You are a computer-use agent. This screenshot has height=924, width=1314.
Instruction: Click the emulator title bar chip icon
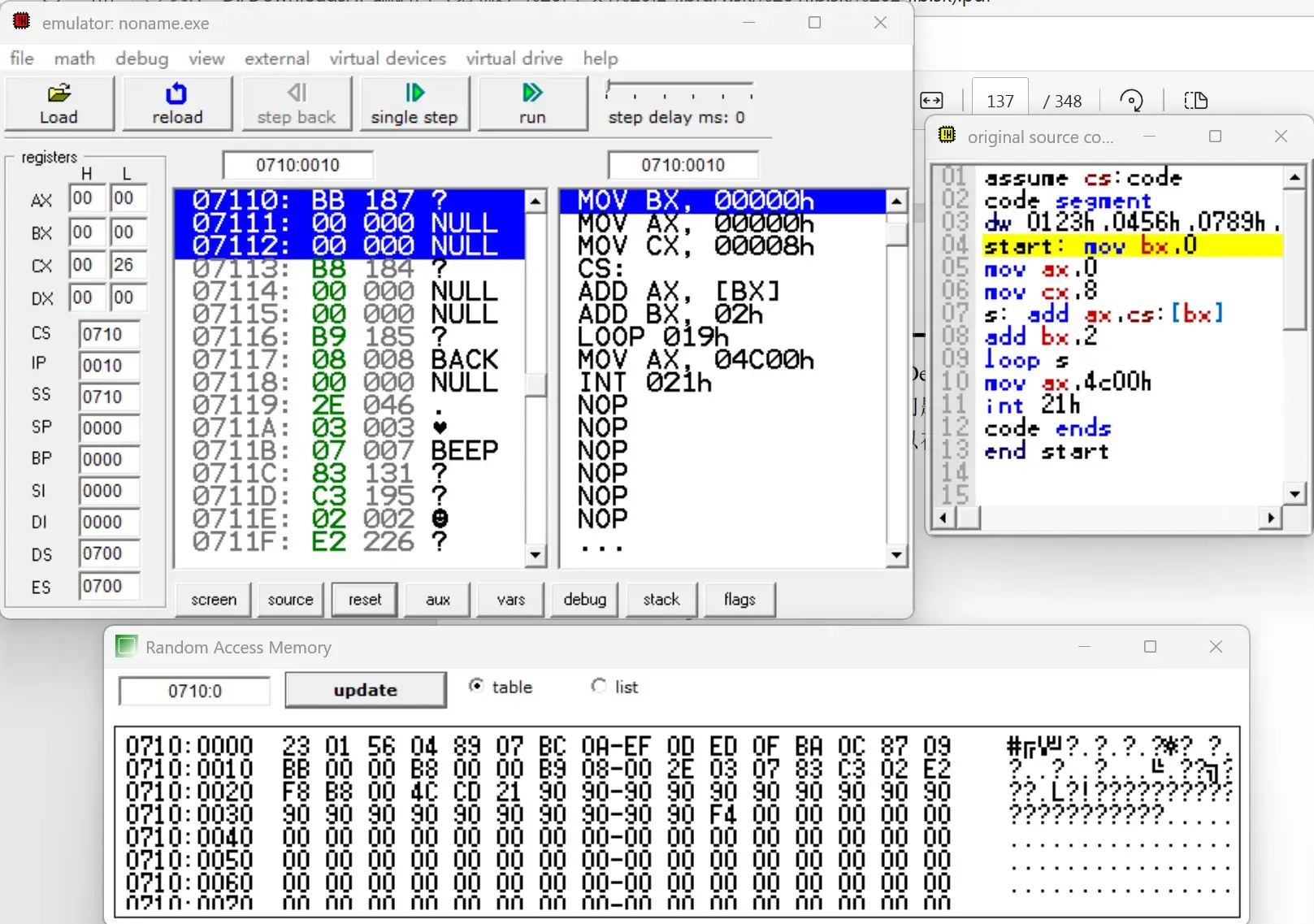click(x=22, y=22)
